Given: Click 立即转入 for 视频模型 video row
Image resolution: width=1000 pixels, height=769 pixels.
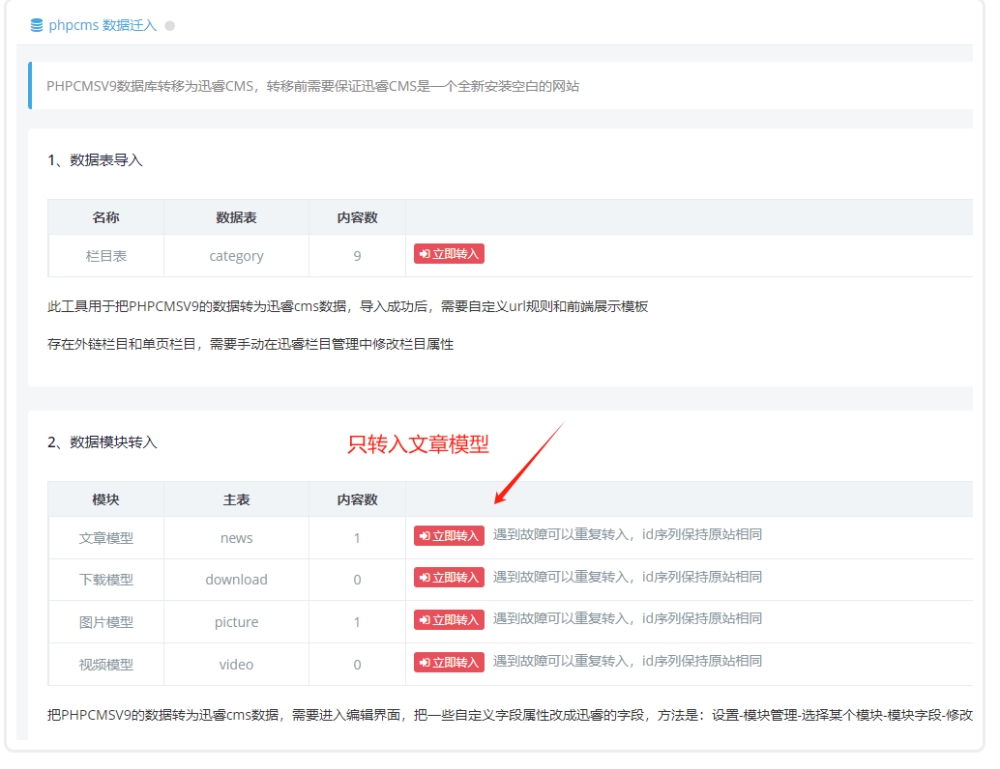Looking at the screenshot, I should point(449,663).
